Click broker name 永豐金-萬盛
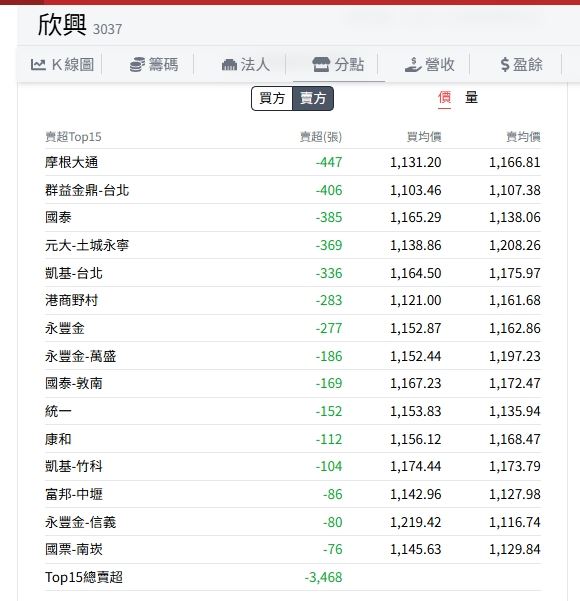The image size is (580, 601). coord(81,356)
